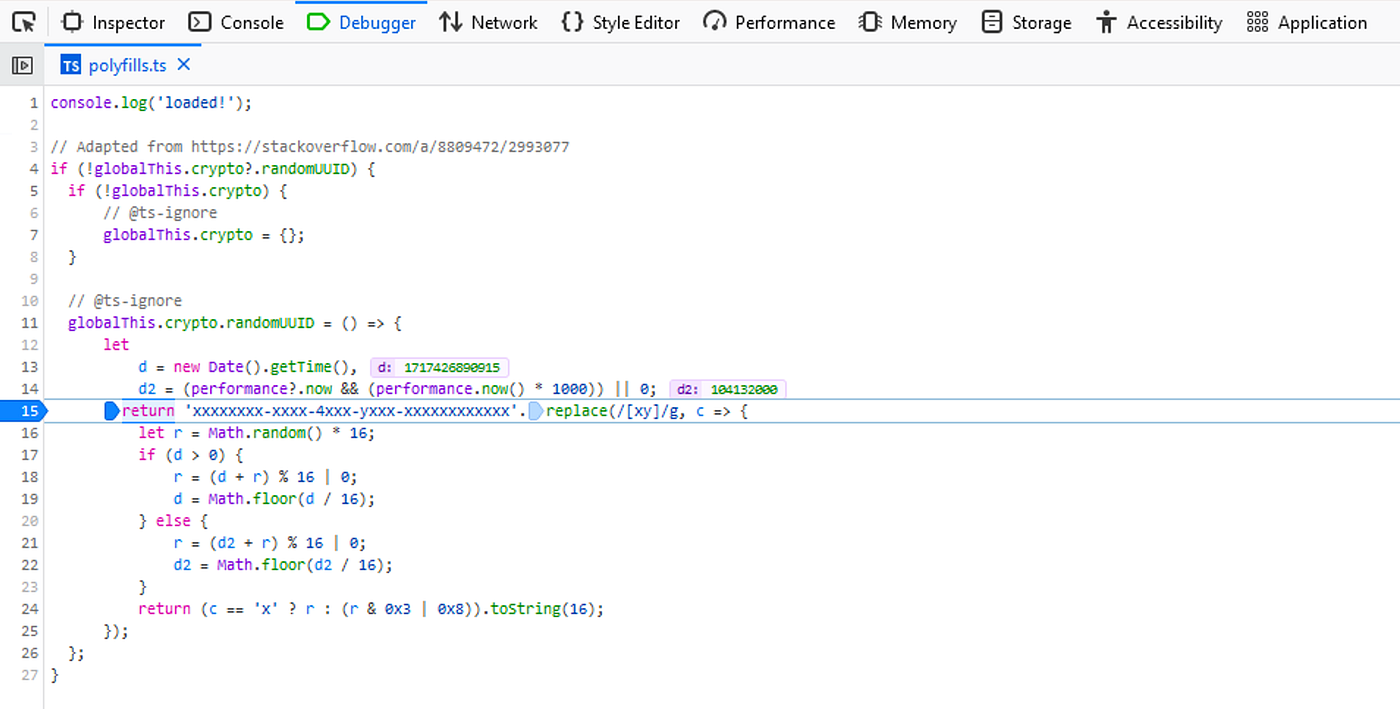This screenshot has width=1400, height=709.
Task: Open the Application panel
Action: pyautogui.click(x=1306, y=21)
